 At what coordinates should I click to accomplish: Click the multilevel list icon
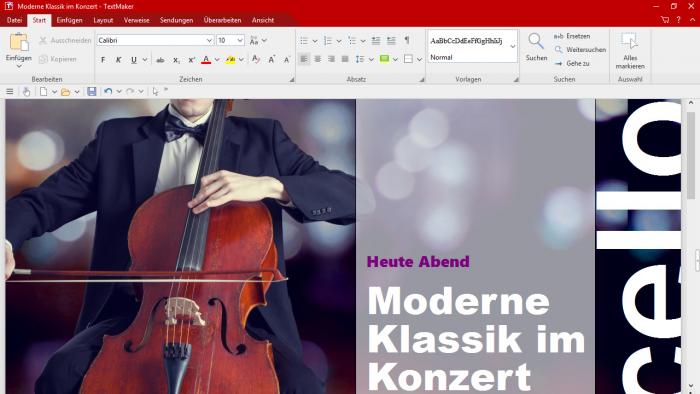[x=352, y=41]
